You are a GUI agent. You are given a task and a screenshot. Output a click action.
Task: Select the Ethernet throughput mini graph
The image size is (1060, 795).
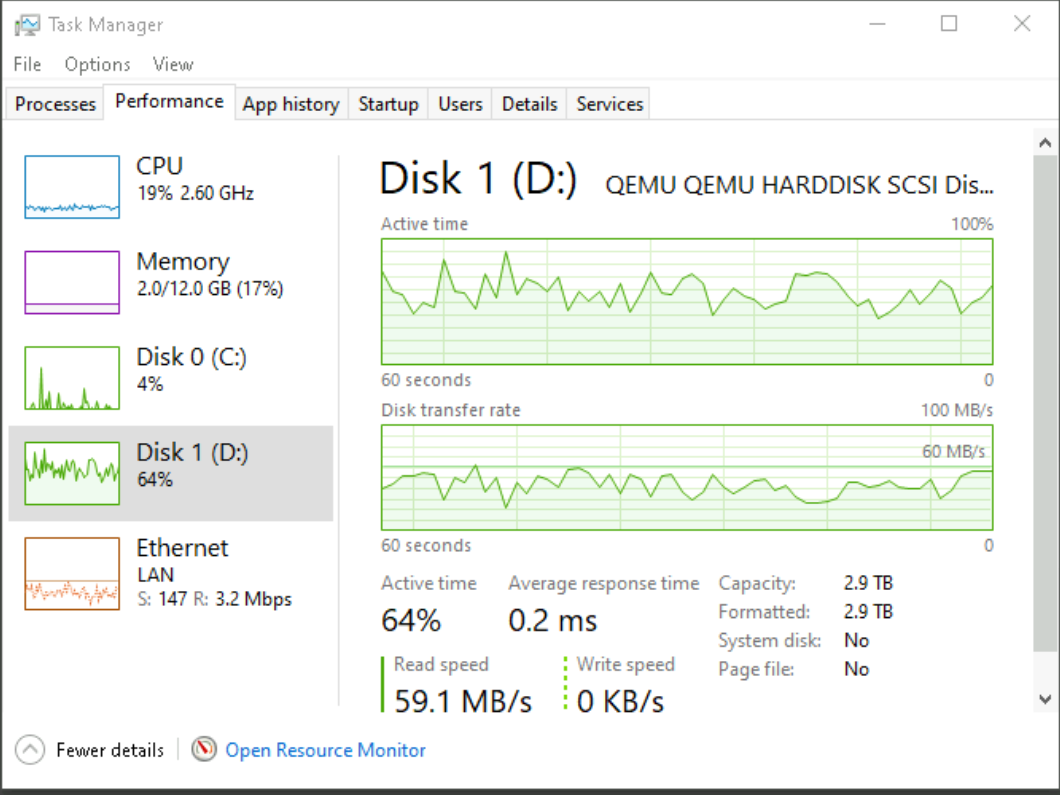pyautogui.click(x=72, y=574)
